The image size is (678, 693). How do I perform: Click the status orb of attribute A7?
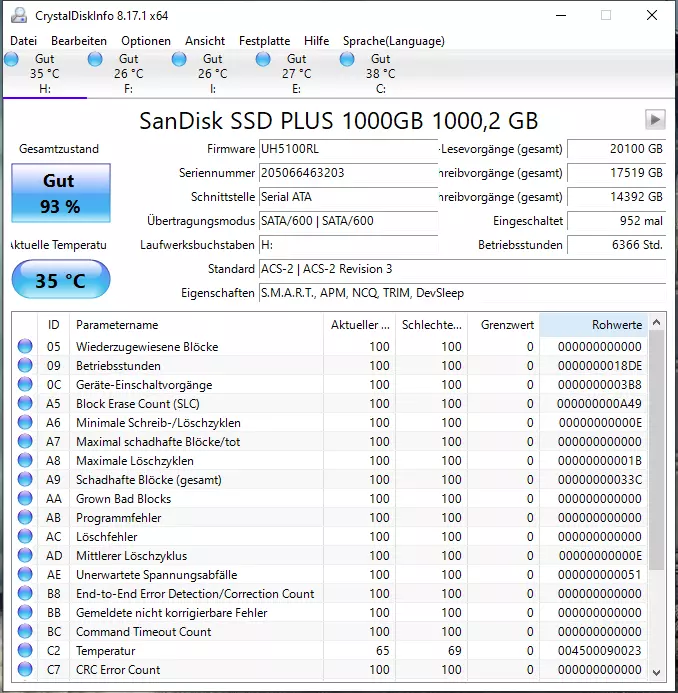coord(25,442)
